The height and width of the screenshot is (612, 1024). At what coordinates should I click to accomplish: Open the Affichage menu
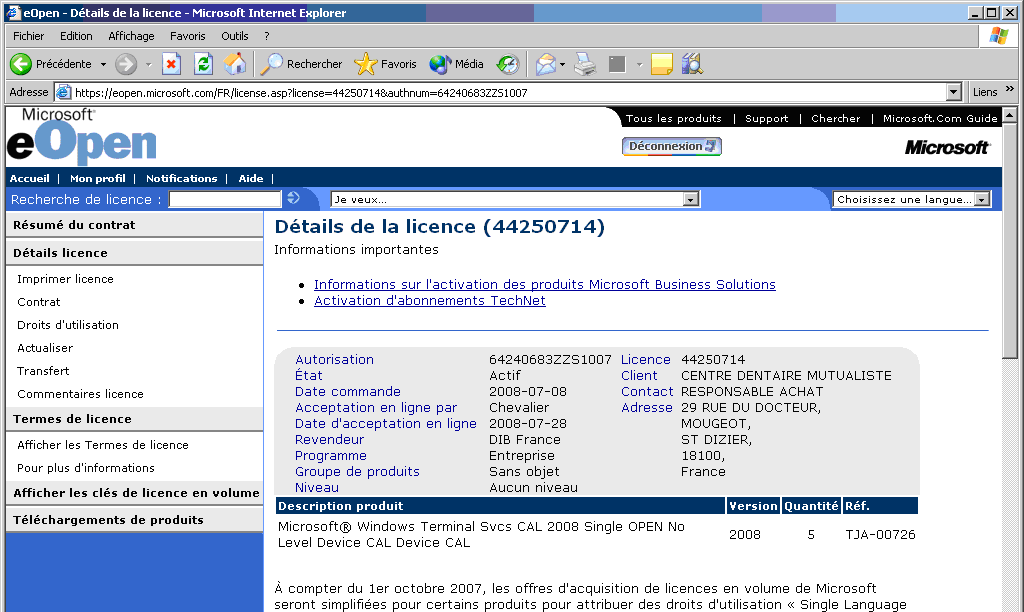coord(131,36)
